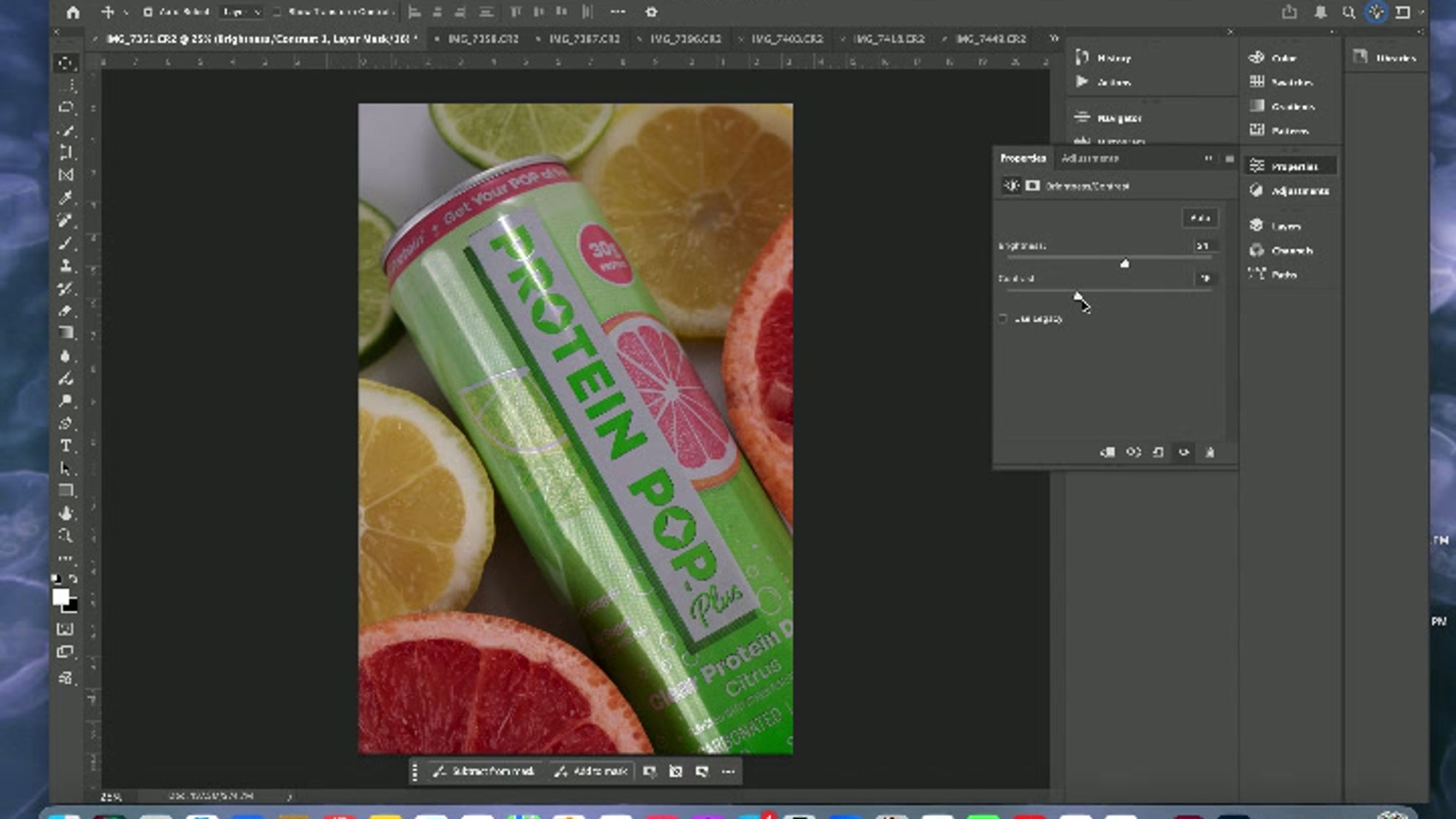Select the Properties tab in floating panel
1456x819 pixels.
click(1023, 158)
